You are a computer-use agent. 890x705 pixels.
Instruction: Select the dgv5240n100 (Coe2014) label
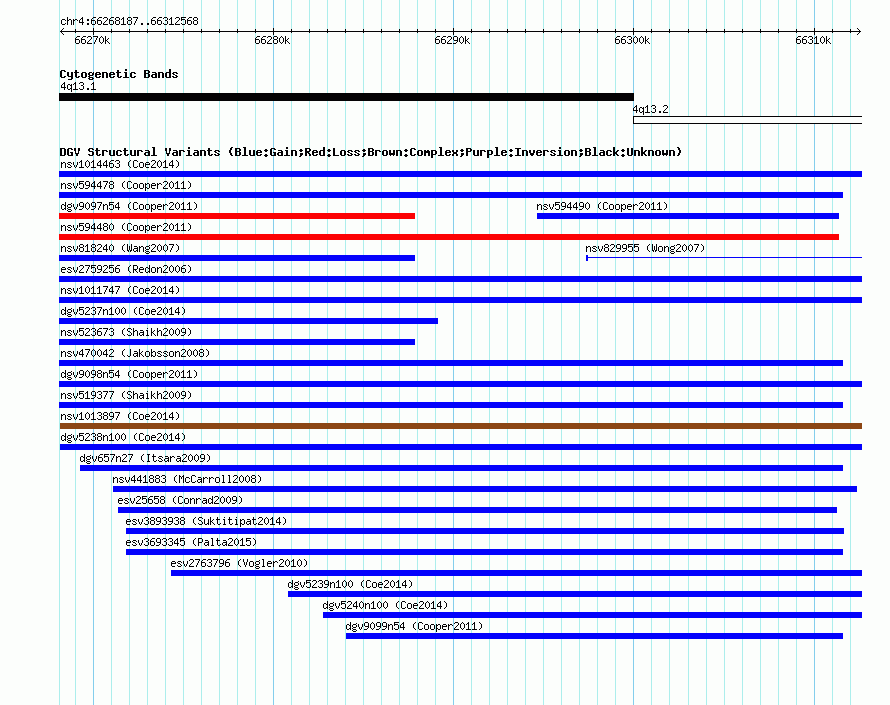pyautogui.click(x=385, y=605)
